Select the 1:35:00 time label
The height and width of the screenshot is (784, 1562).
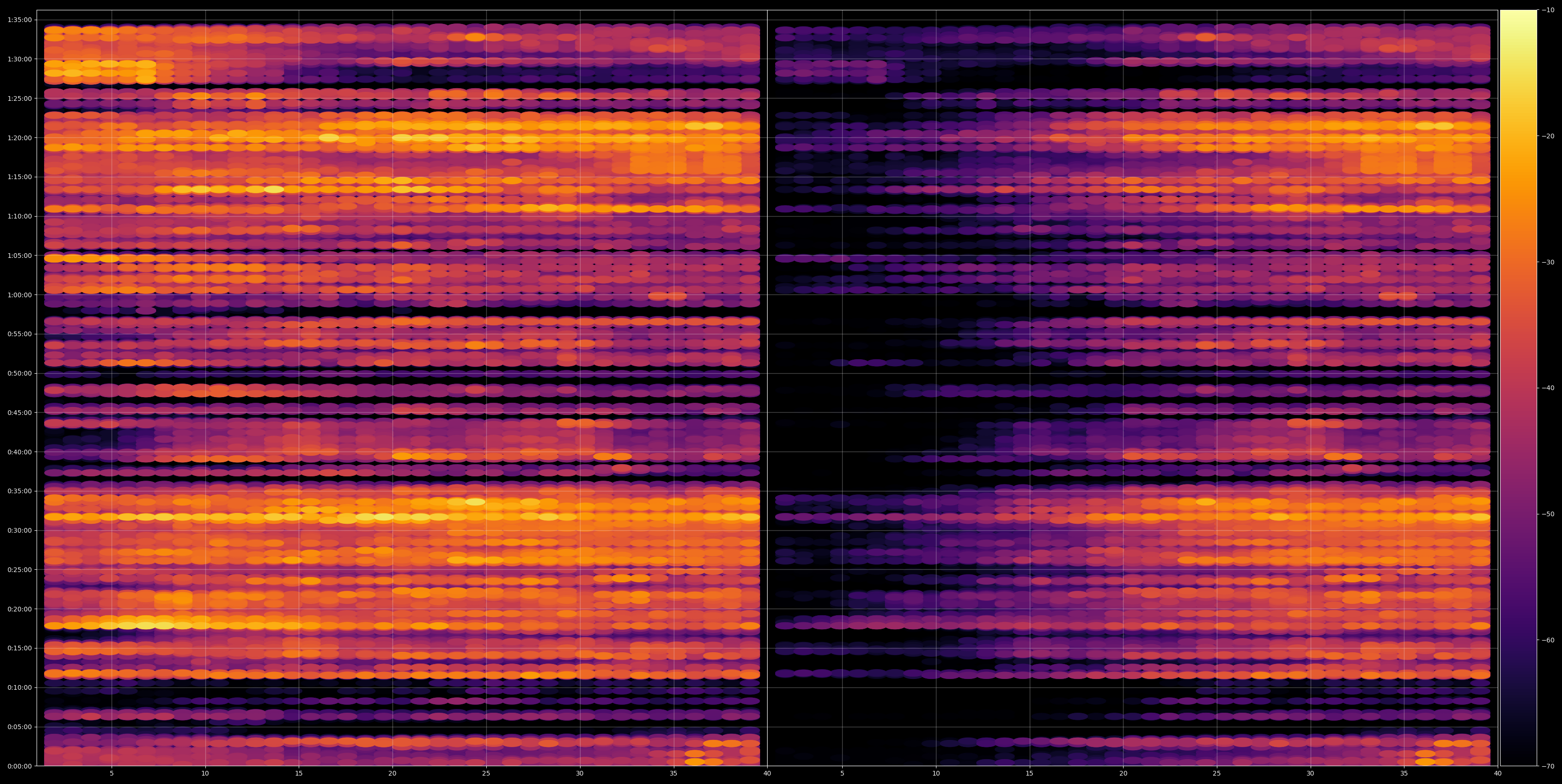click(x=19, y=20)
